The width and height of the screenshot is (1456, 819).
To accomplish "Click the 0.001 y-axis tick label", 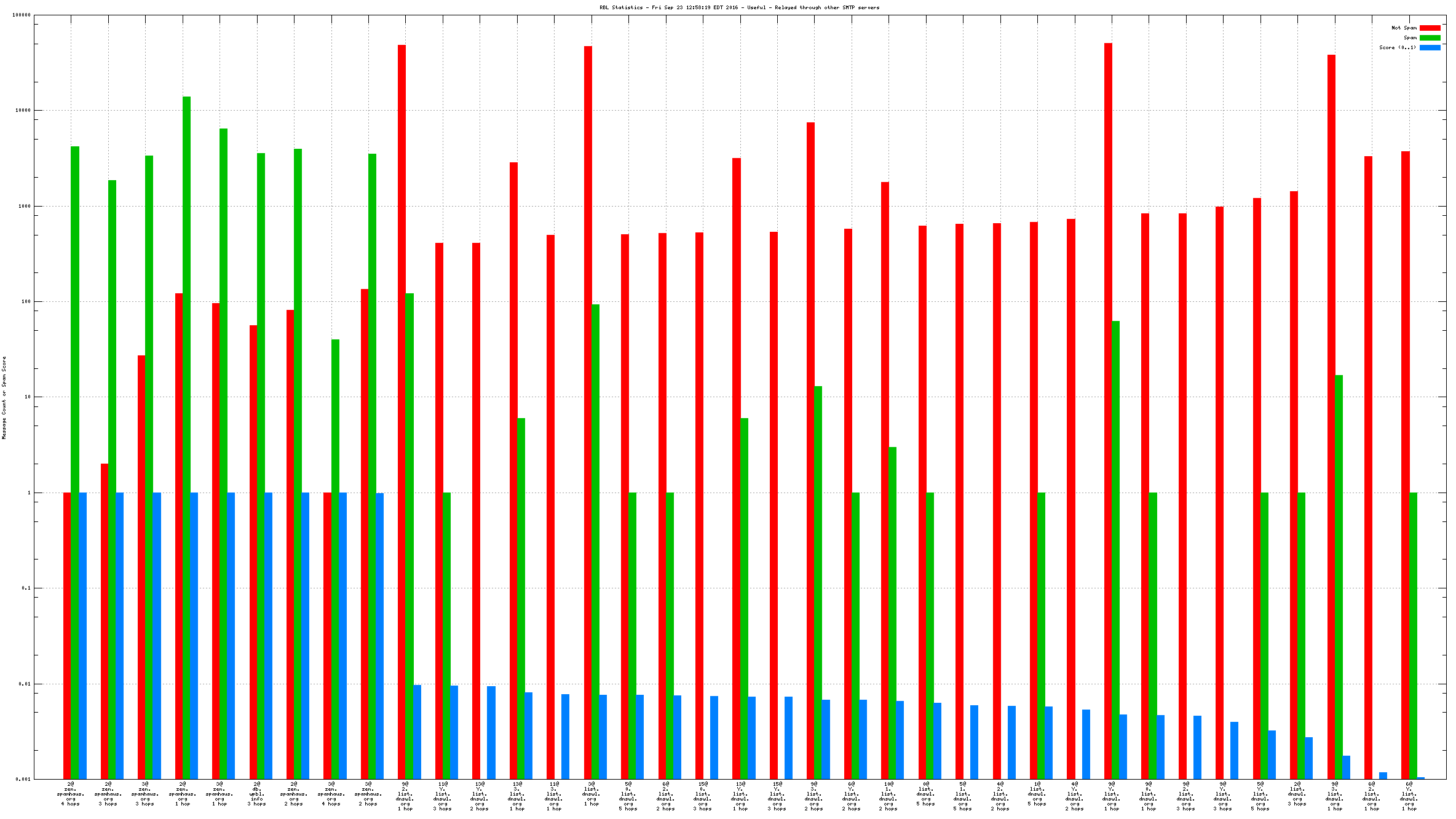I will click(x=23, y=779).
